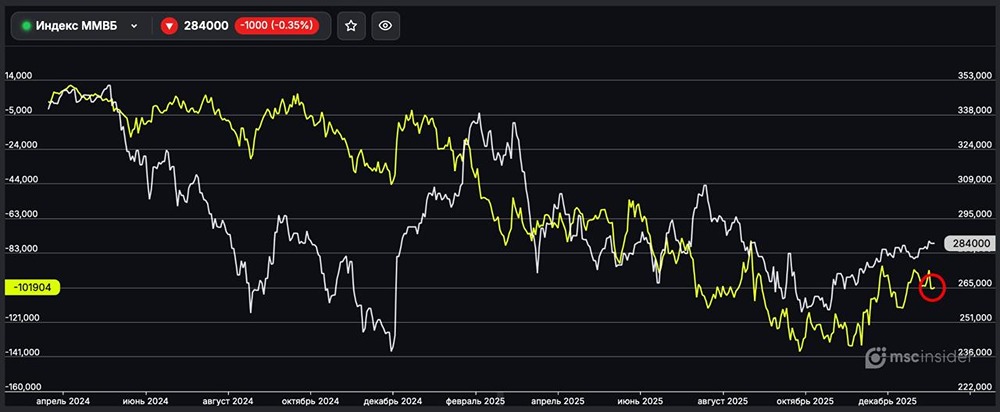Click the октябрь 2025 date label
Screen dimensions: 1000x412
click(x=805, y=401)
